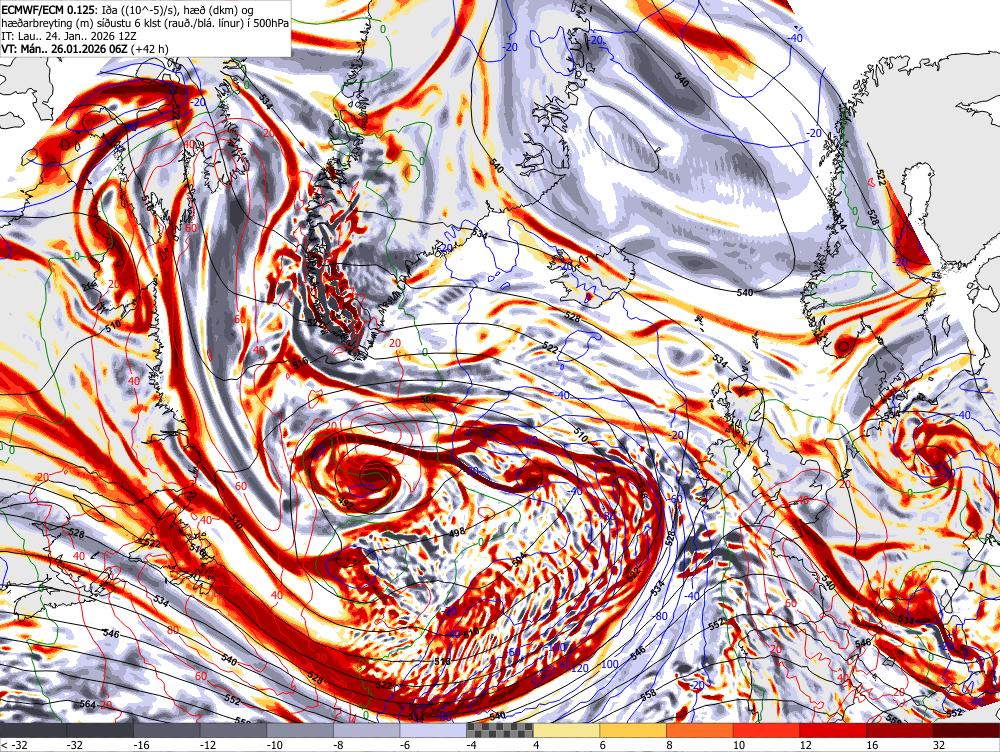Click the red-orange swatch between 10 and 12

click(767, 730)
